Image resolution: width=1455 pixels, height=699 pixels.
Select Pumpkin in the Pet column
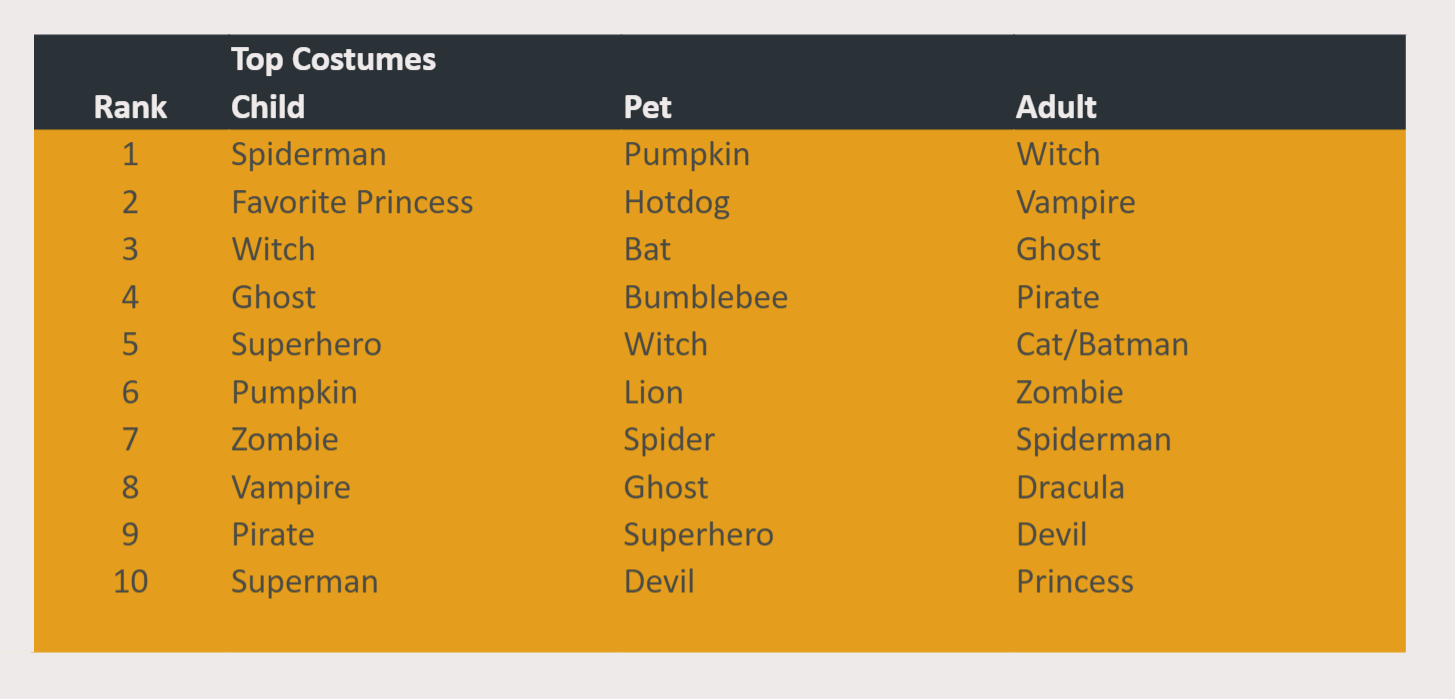[687, 155]
